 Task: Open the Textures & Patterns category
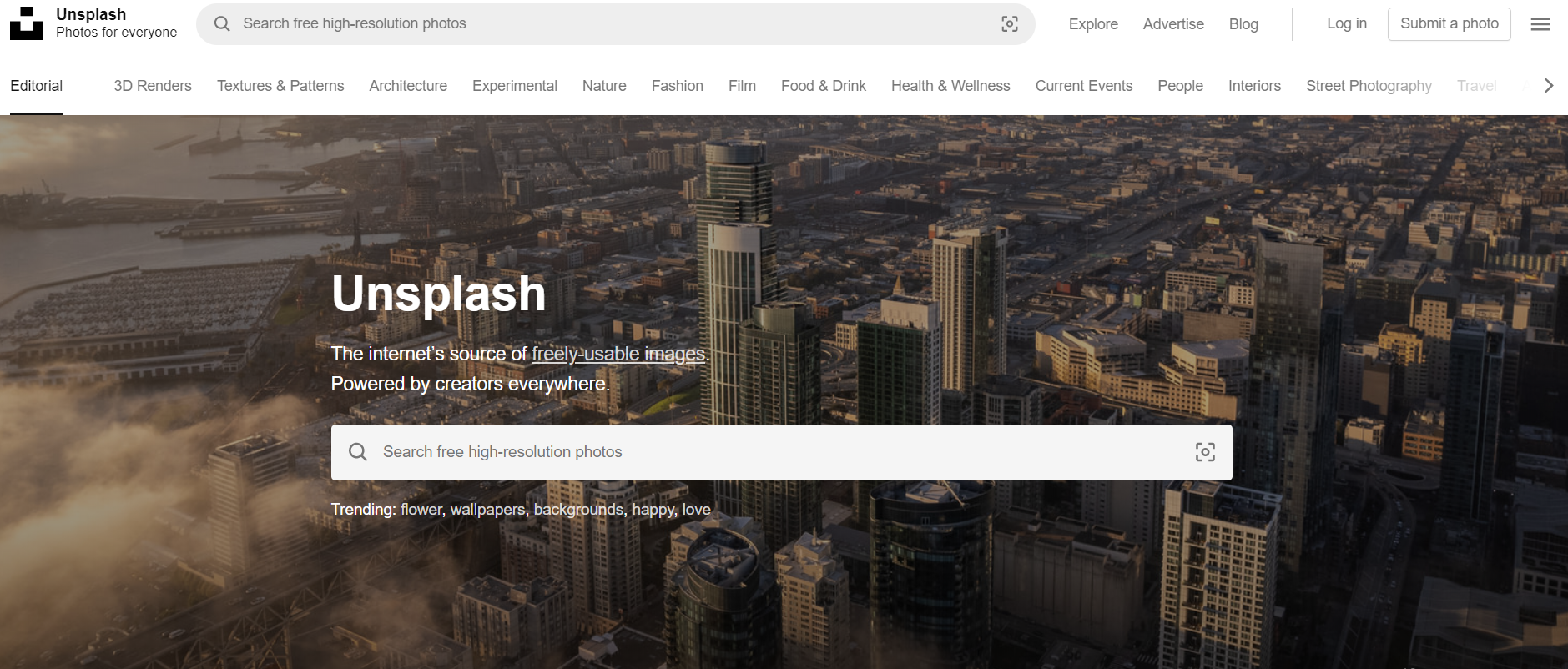[280, 86]
